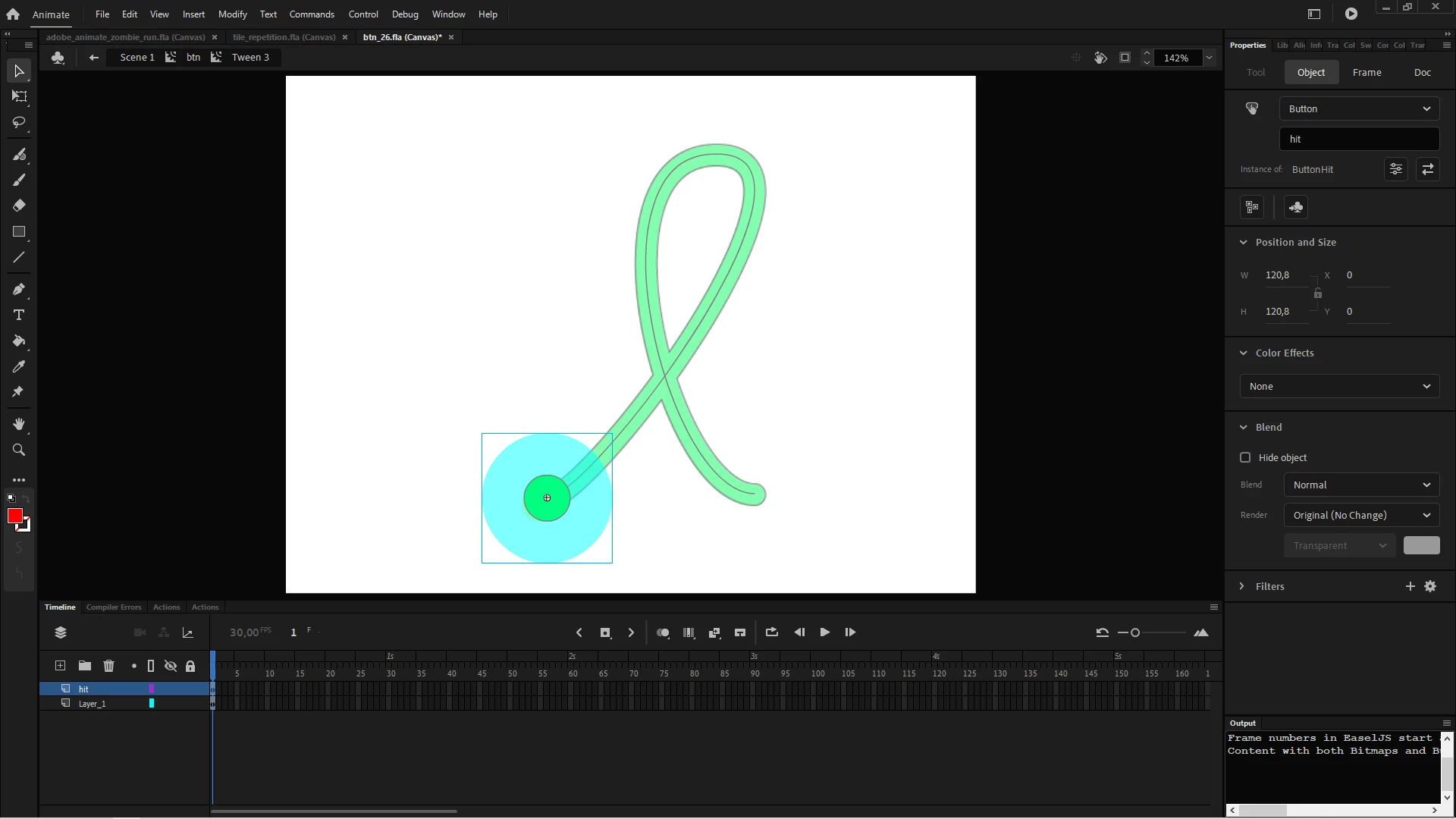Go back to Scene 1 in breadcrumb
The height and width of the screenshot is (819, 1456).
[136, 58]
